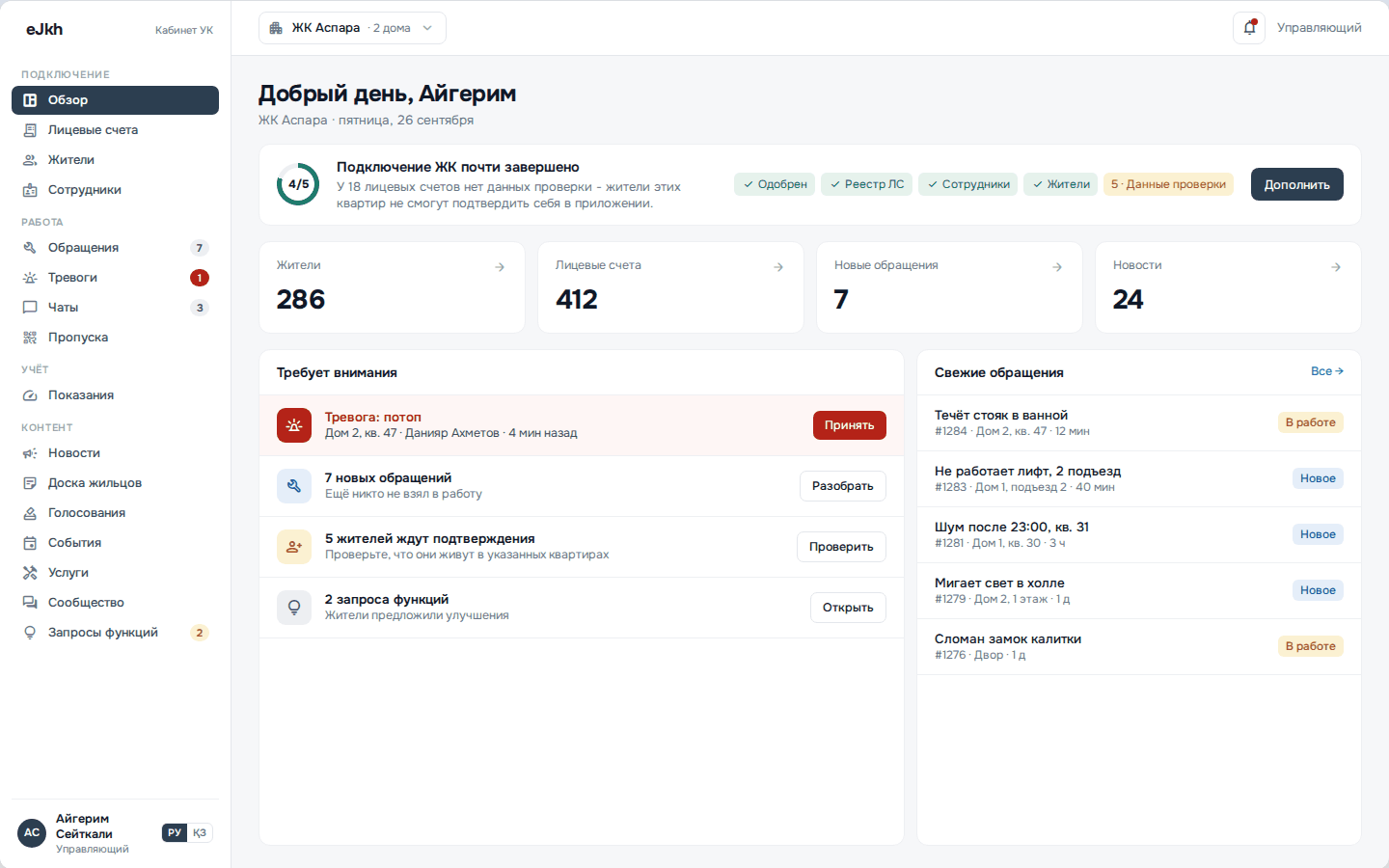Click the person icon beside 5 жителей ждут подтверждения
This screenshot has width=1389, height=868.
point(294,547)
